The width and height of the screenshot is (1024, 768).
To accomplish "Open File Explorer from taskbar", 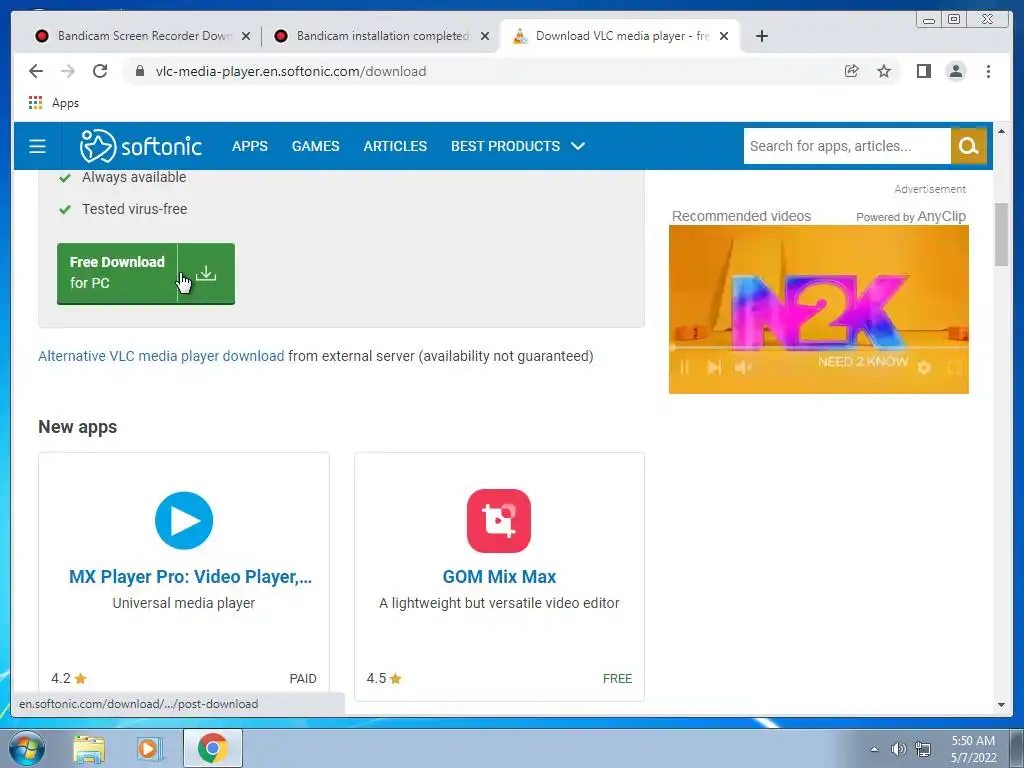I will click(x=89, y=749).
